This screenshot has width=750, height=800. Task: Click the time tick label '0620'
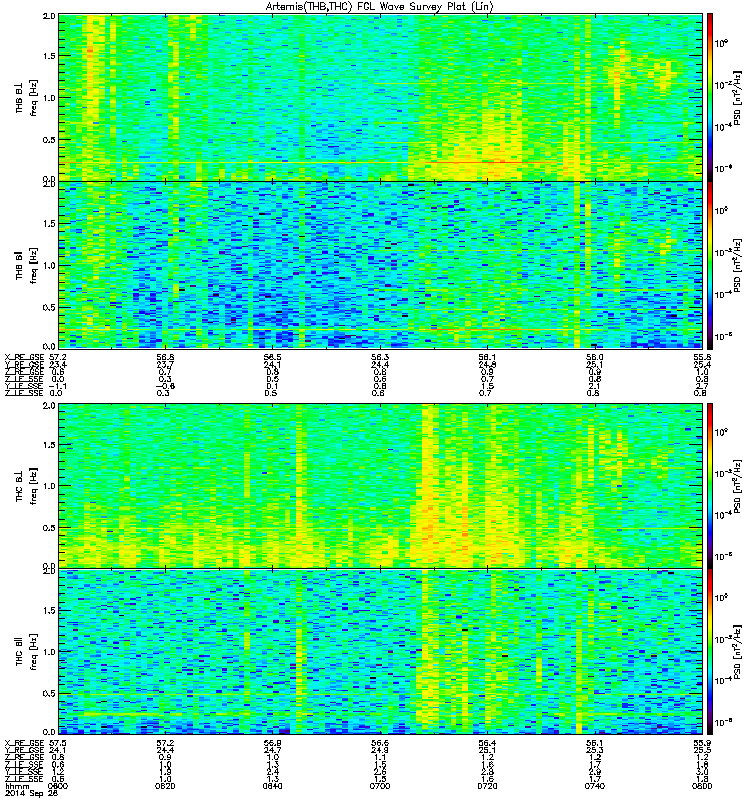pyautogui.click(x=165, y=786)
